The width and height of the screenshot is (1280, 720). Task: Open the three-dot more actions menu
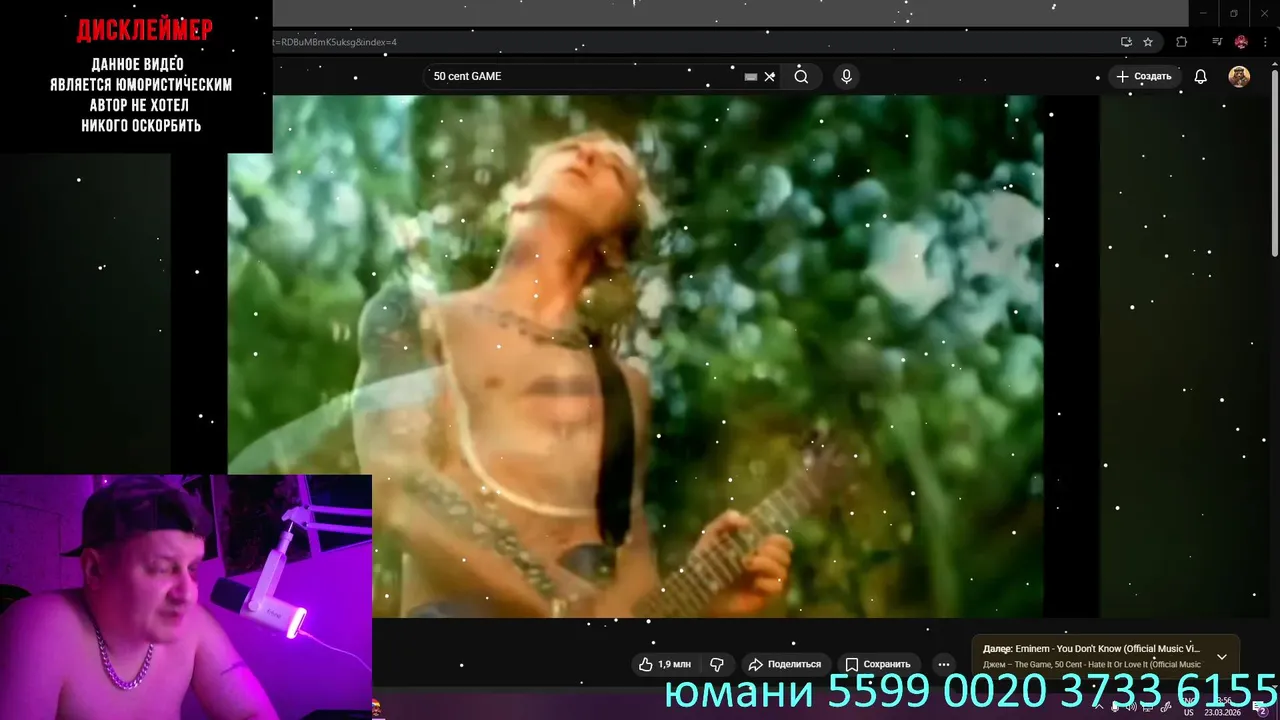click(943, 664)
